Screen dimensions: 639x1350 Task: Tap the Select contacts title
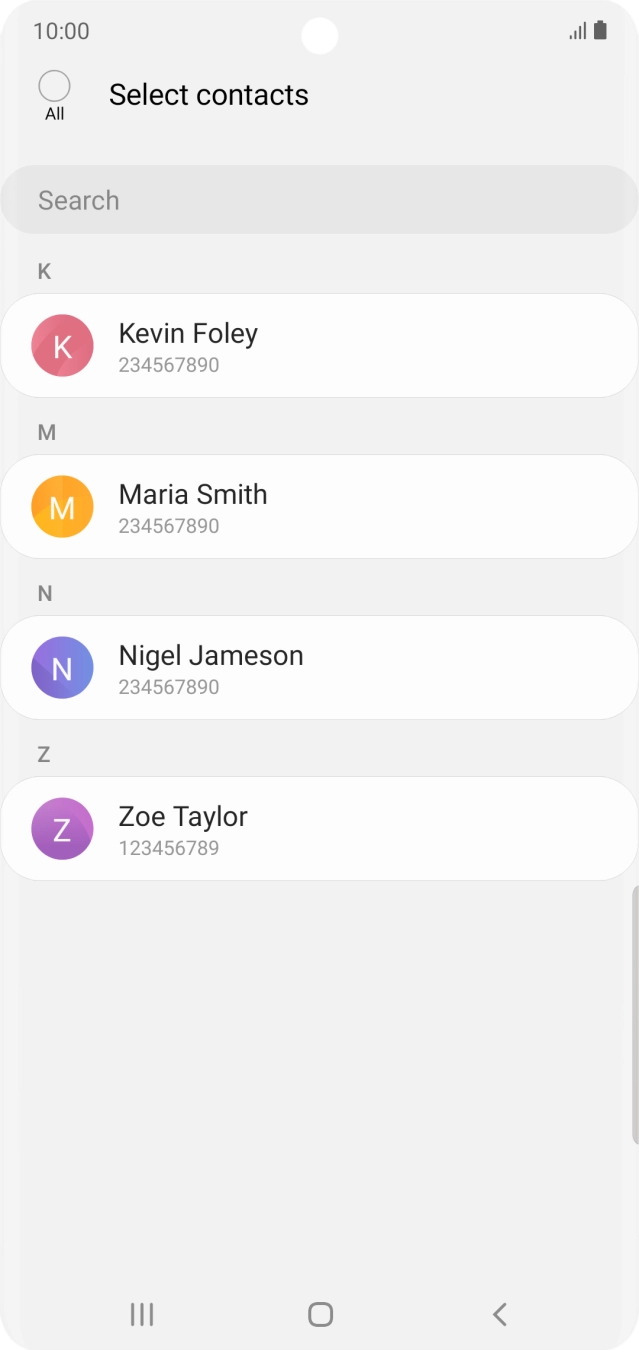point(209,95)
